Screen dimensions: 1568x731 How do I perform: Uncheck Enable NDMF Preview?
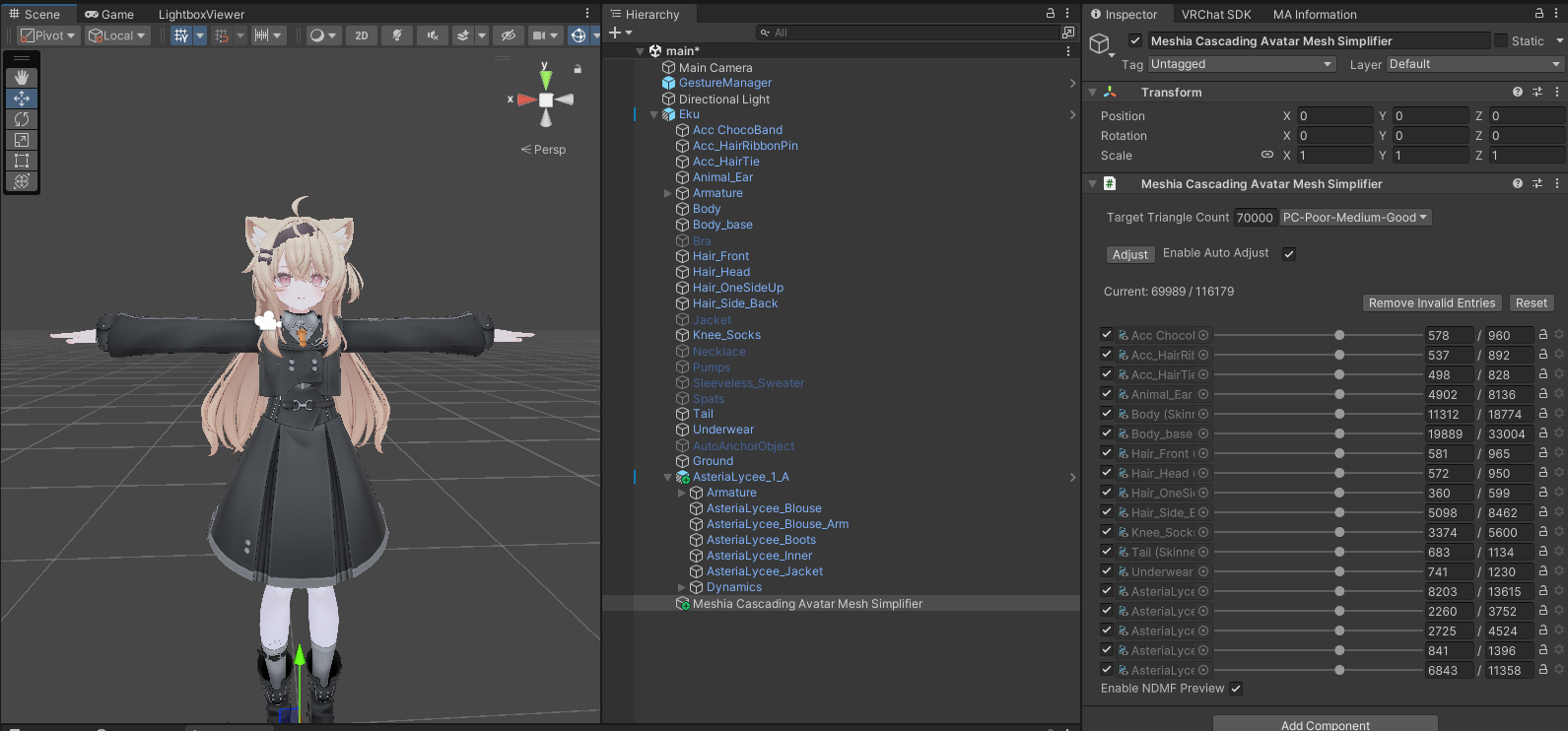coord(1236,689)
